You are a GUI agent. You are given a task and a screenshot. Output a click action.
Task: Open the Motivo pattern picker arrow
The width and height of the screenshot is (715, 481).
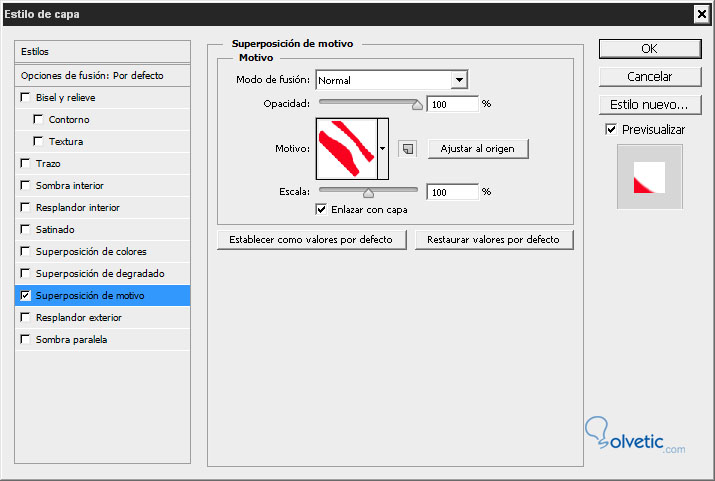tap(383, 149)
